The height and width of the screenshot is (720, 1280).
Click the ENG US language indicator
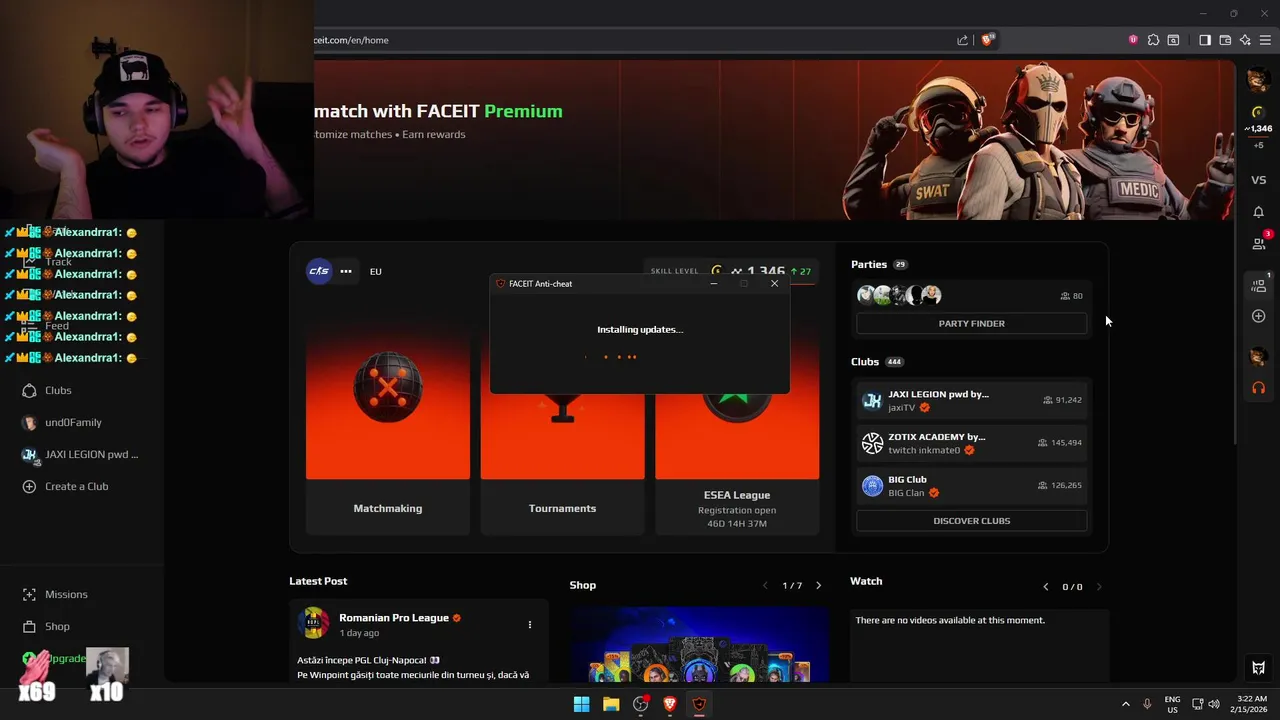[x=1172, y=704]
